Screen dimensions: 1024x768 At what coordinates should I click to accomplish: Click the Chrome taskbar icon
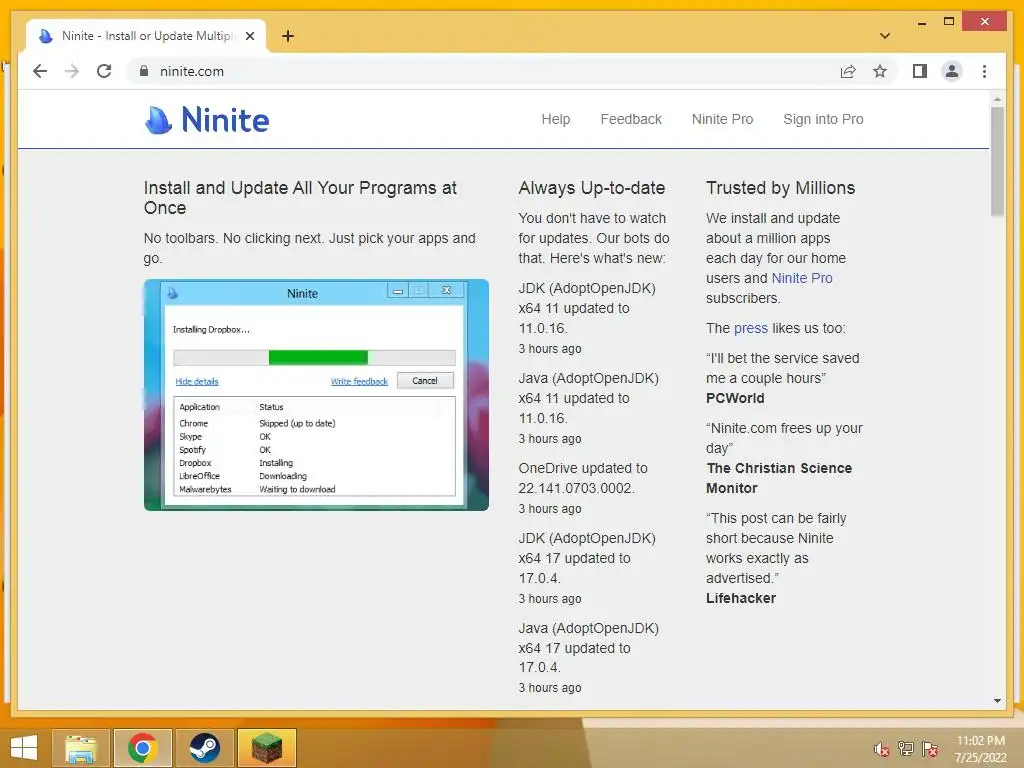[x=142, y=748]
